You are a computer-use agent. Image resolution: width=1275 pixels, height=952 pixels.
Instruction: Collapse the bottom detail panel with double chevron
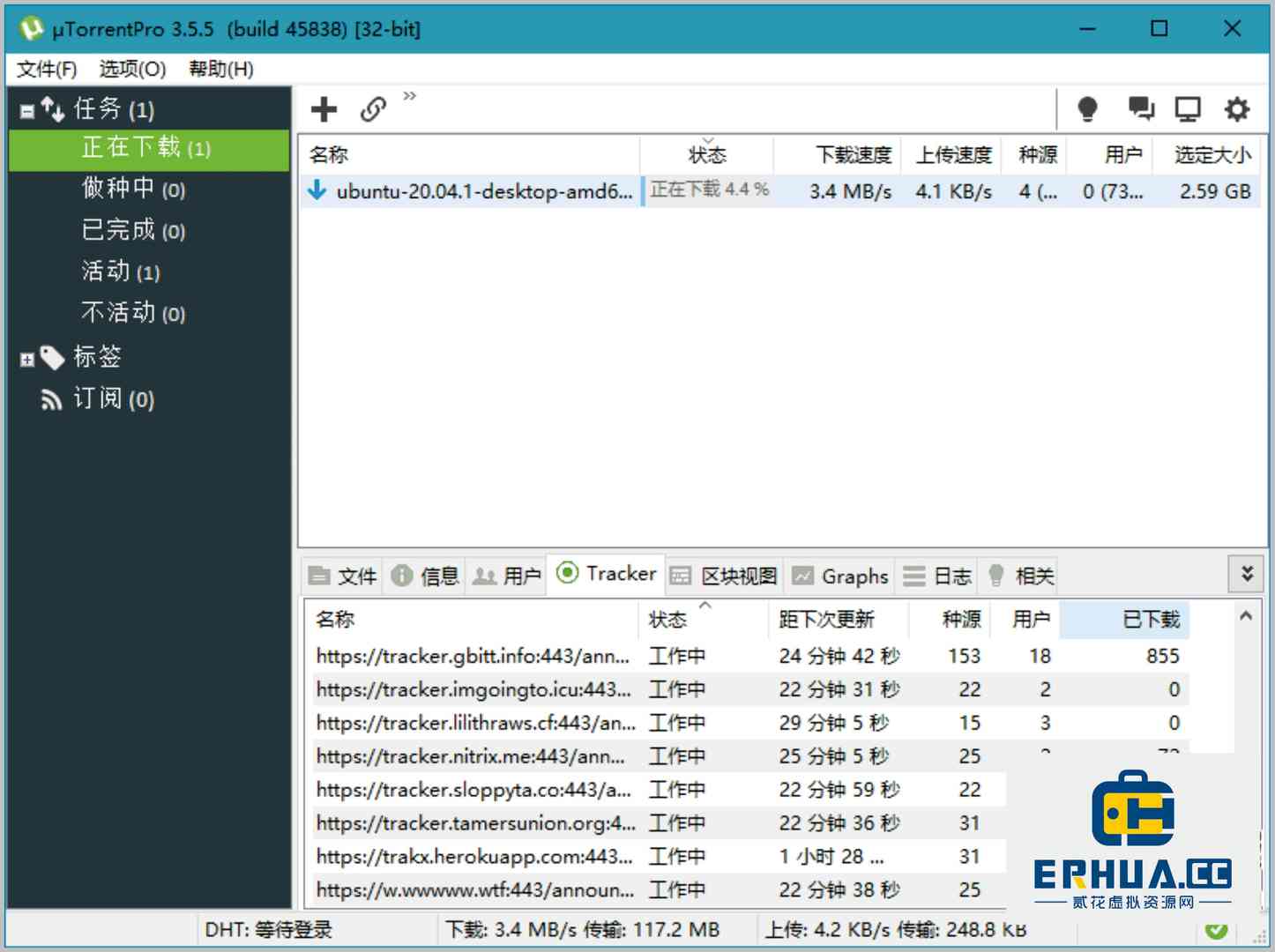pyautogui.click(x=1246, y=573)
